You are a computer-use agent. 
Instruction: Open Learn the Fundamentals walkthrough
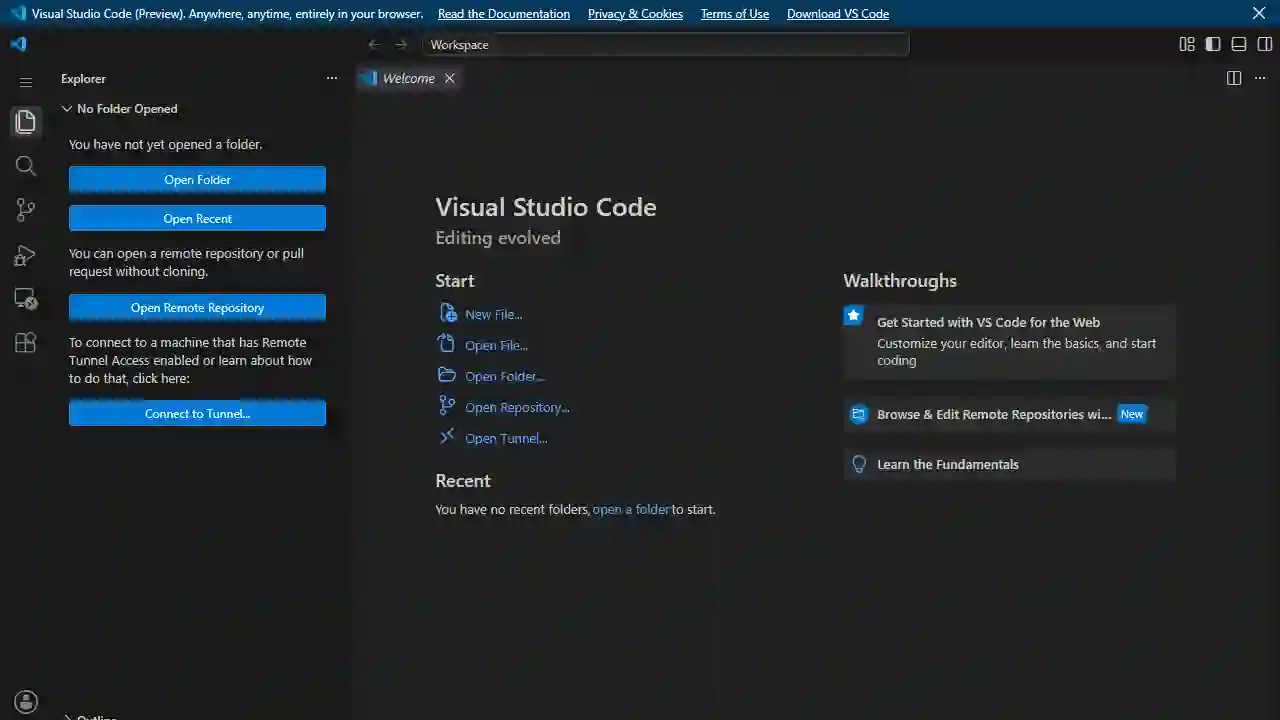tap(1010, 464)
